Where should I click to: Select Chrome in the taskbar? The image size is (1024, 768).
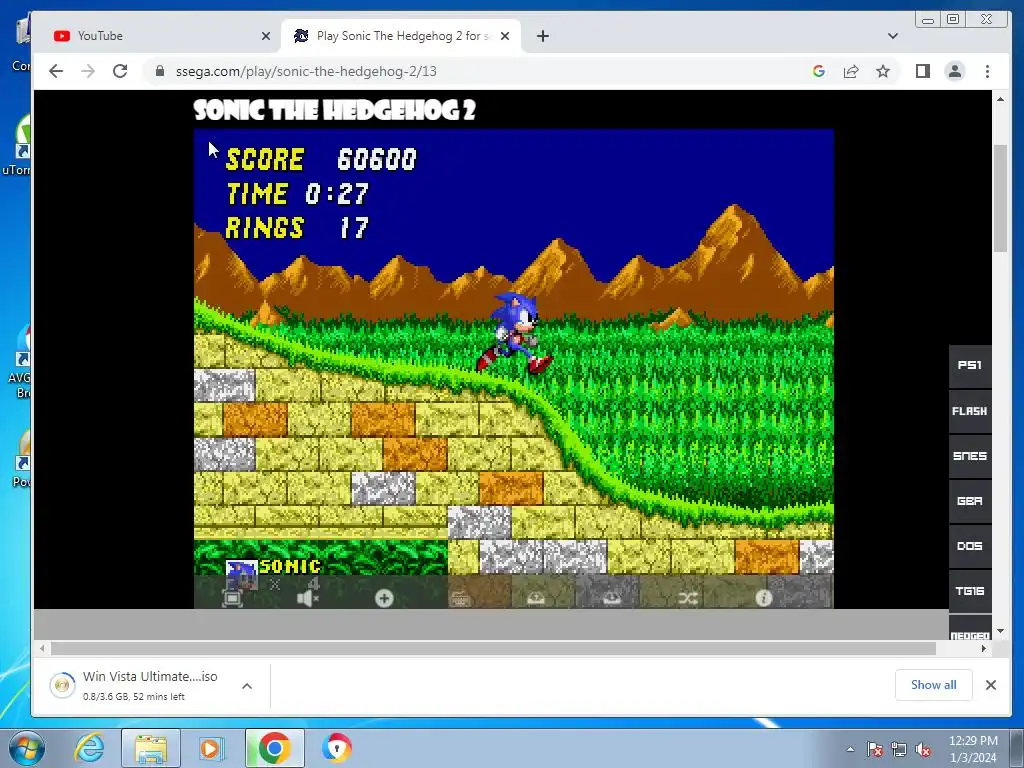pos(275,748)
